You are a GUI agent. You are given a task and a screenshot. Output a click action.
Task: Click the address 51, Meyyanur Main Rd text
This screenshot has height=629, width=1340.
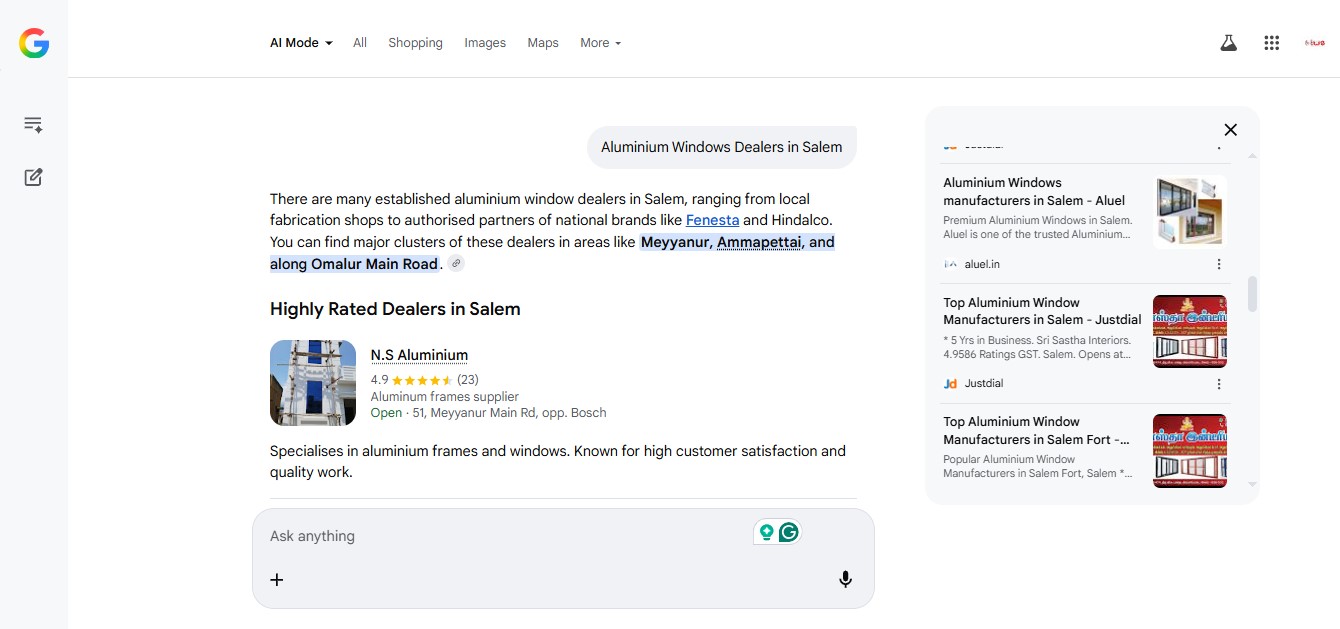[x=510, y=412]
